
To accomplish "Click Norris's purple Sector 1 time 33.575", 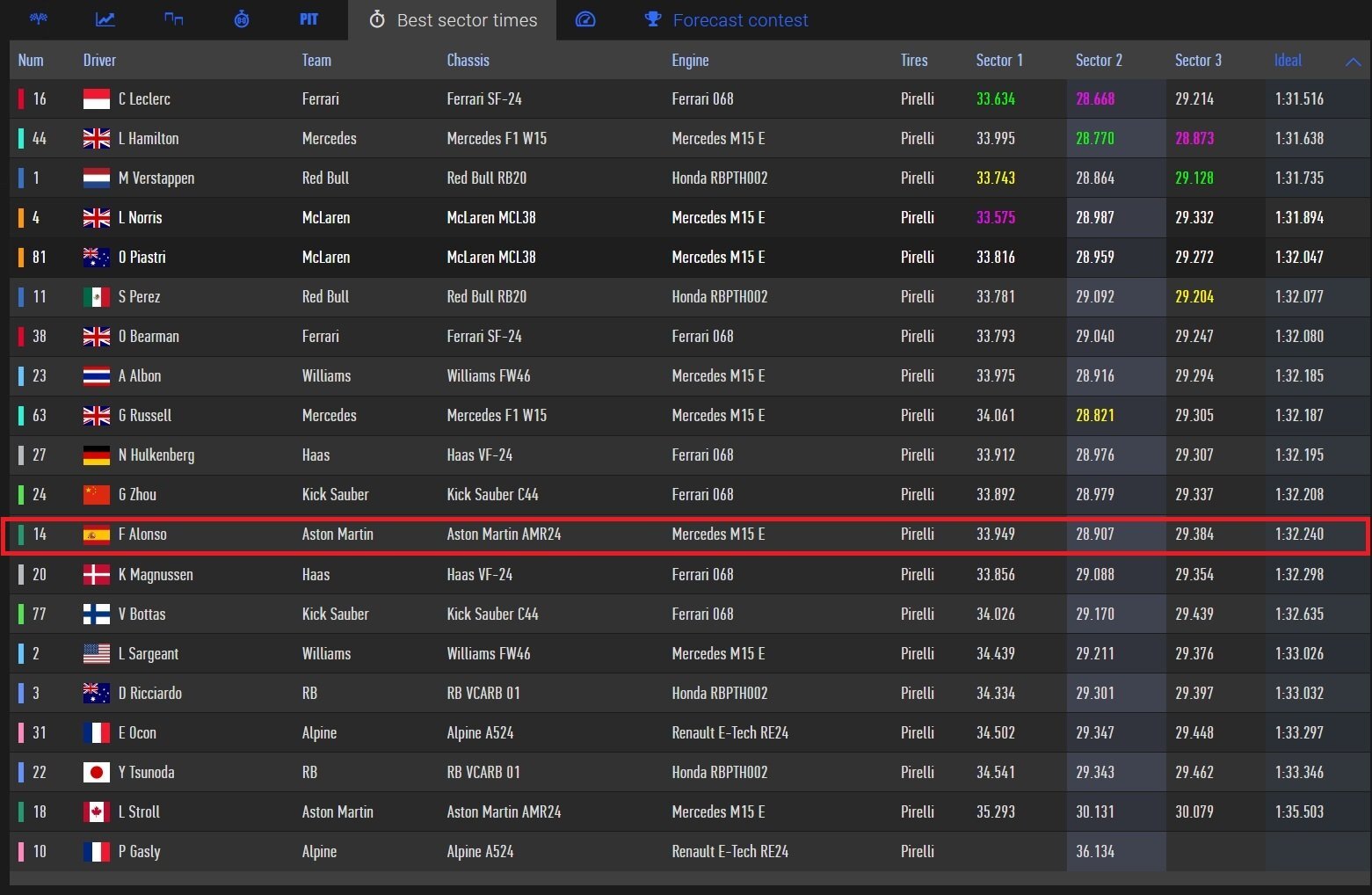I will (x=996, y=217).
